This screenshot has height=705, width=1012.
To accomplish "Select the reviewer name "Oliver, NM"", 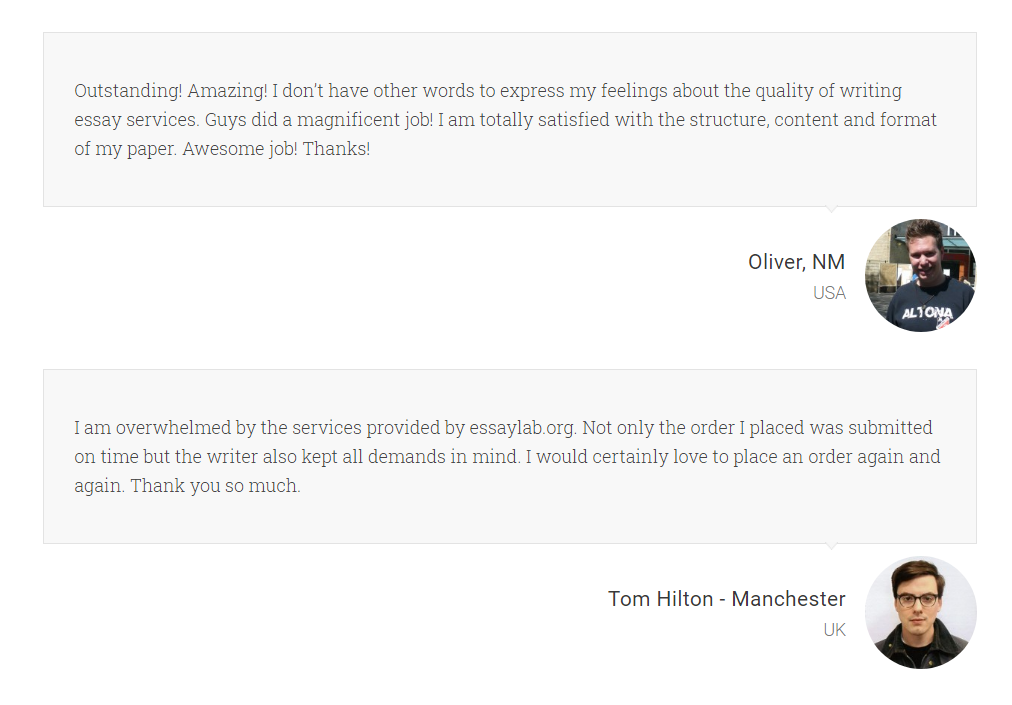I will tap(796, 262).
